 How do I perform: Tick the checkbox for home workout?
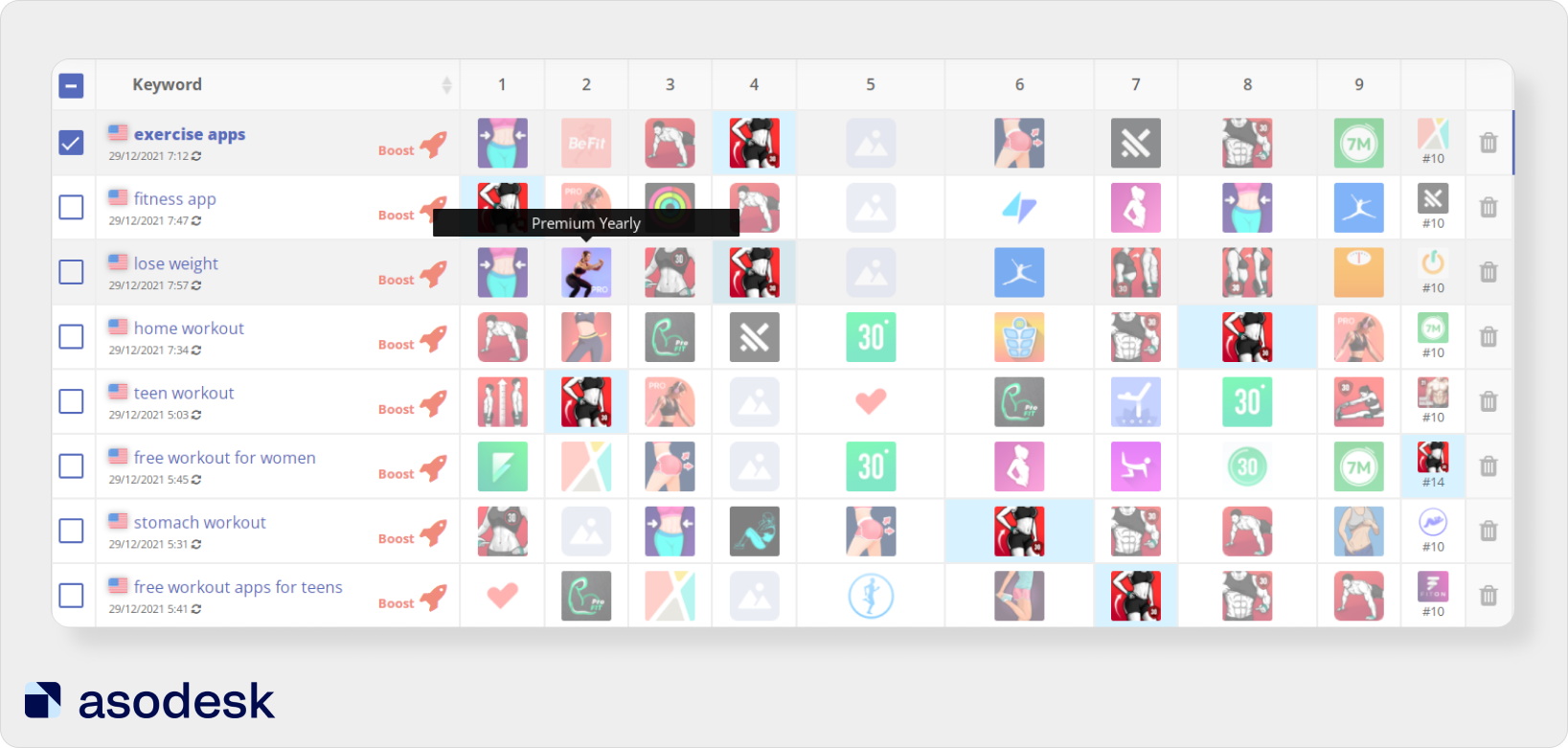pyautogui.click(x=71, y=337)
